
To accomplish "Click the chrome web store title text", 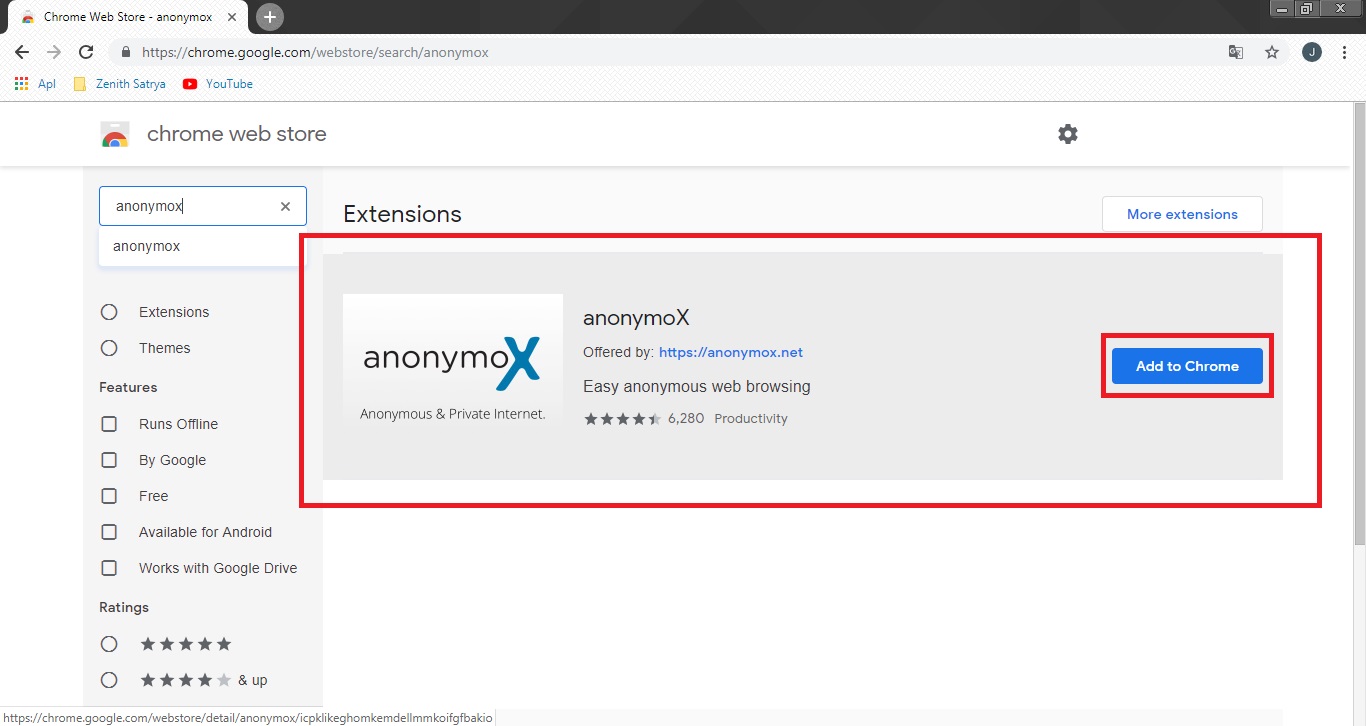I will pyautogui.click(x=237, y=134).
